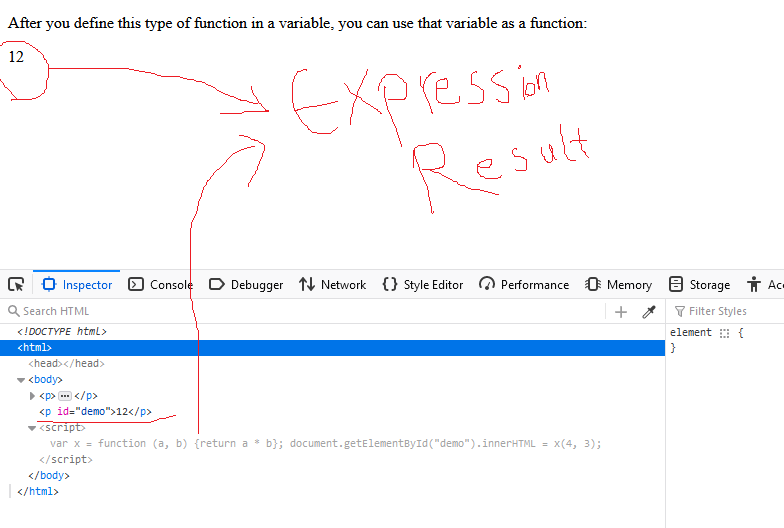Screen dimensions: 784x528
Task: Click the element rule in styles pane
Action: (x=690, y=332)
